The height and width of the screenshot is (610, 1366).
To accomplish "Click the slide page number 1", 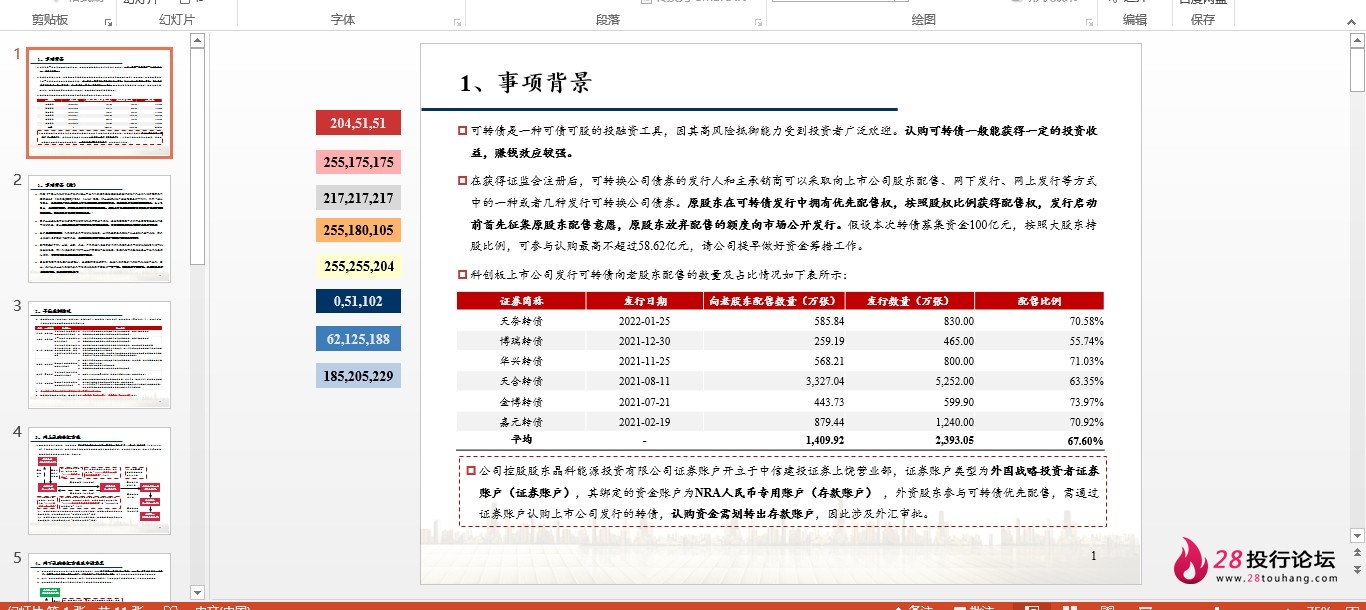I will (x=1093, y=556).
